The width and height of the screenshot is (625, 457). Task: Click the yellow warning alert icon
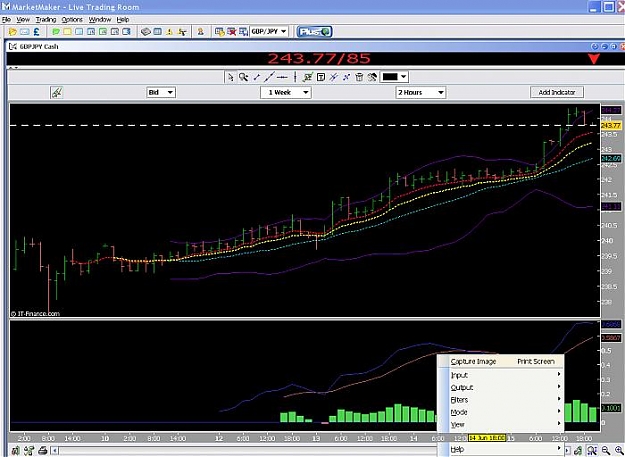[x=170, y=32]
